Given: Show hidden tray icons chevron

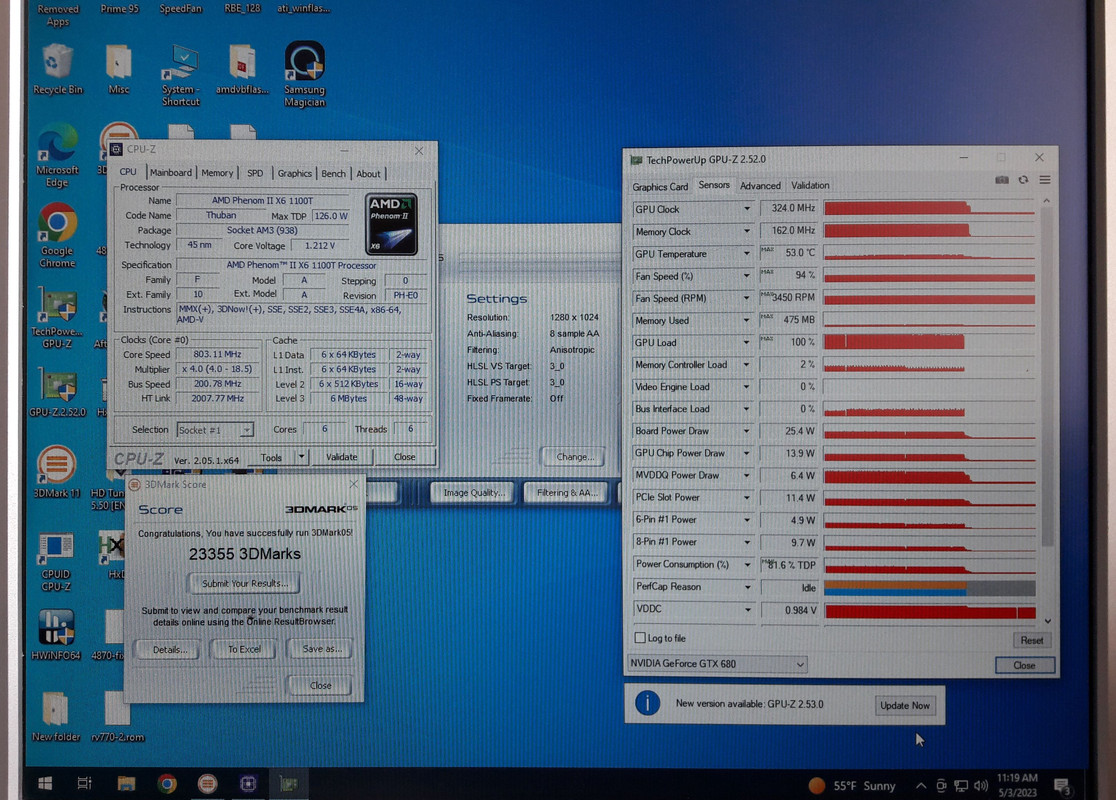Looking at the screenshot, I should pos(920,786).
